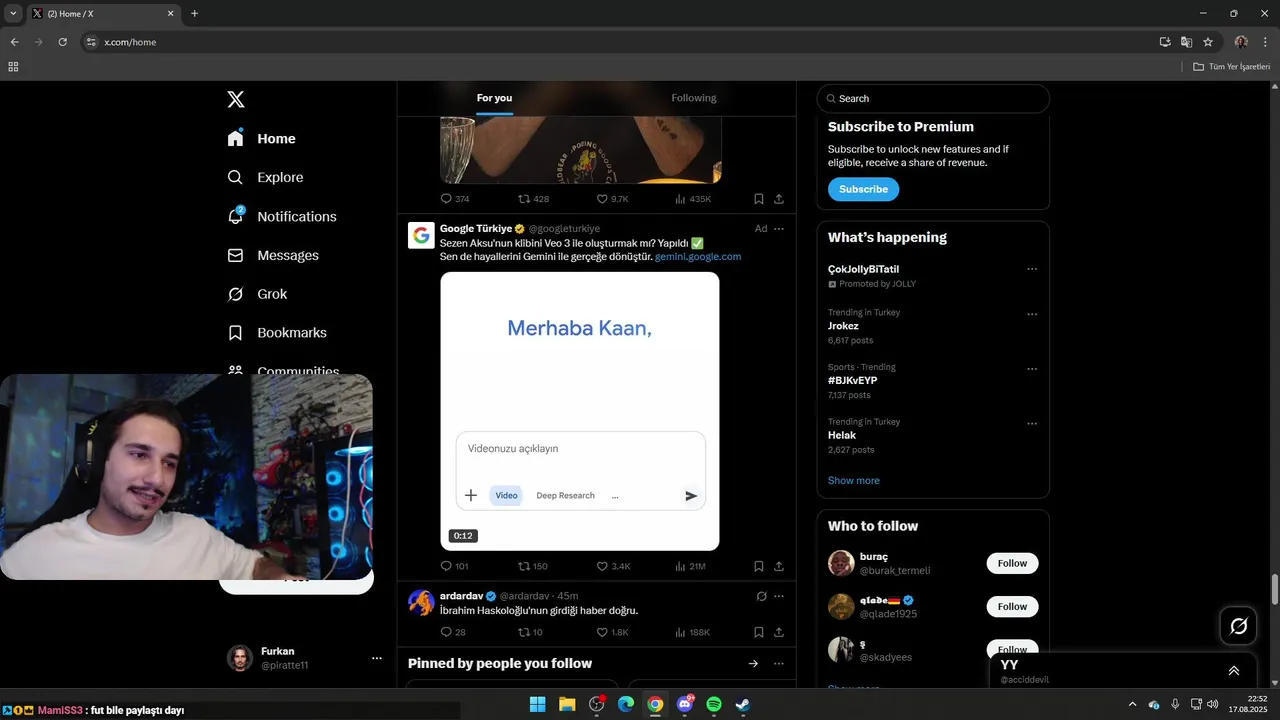Follow the buraç account

1012,563
